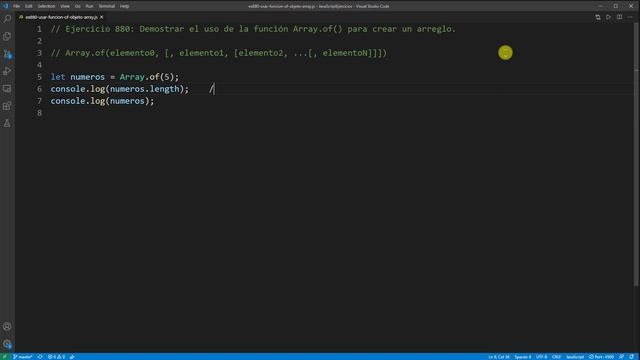The width and height of the screenshot is (640, 360).
Task: Open Accounts icon in activity bar
Action: pyautogui.click(x=7, y=326)
